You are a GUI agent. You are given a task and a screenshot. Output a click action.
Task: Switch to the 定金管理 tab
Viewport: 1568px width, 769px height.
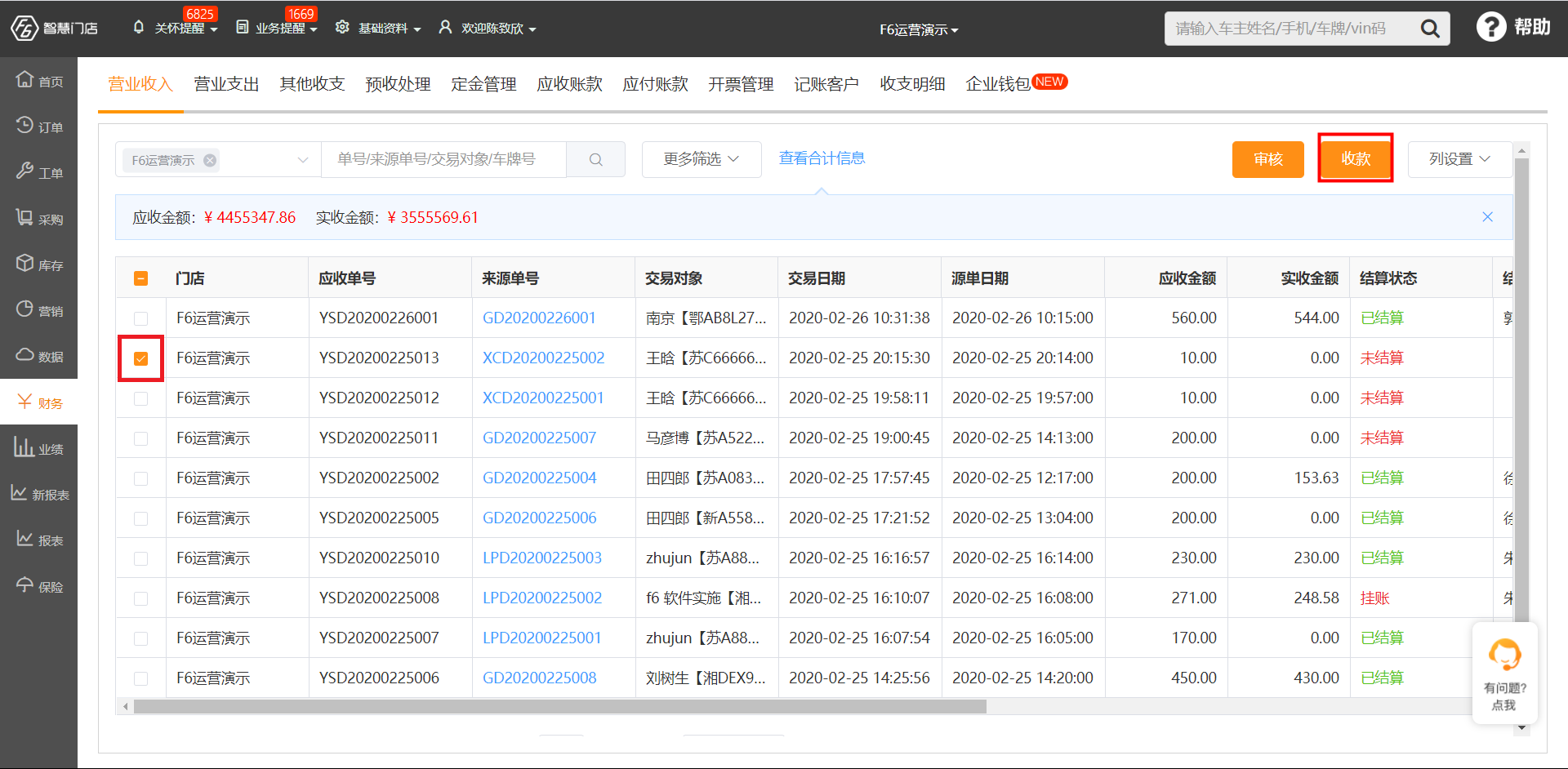pos(483,84)
